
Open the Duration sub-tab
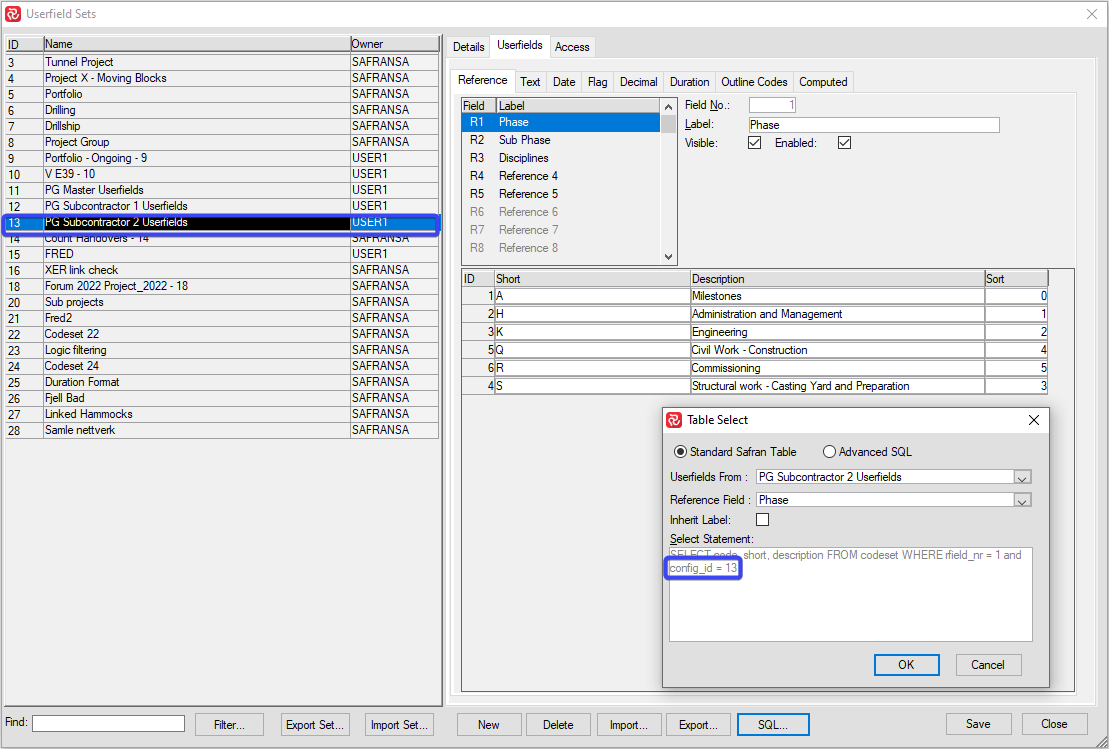click(690, 82)
